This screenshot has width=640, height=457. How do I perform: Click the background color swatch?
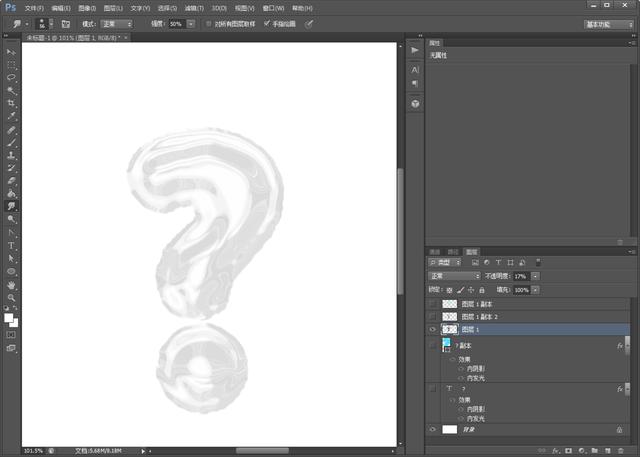pyautogui.click(x=15, y=324)
